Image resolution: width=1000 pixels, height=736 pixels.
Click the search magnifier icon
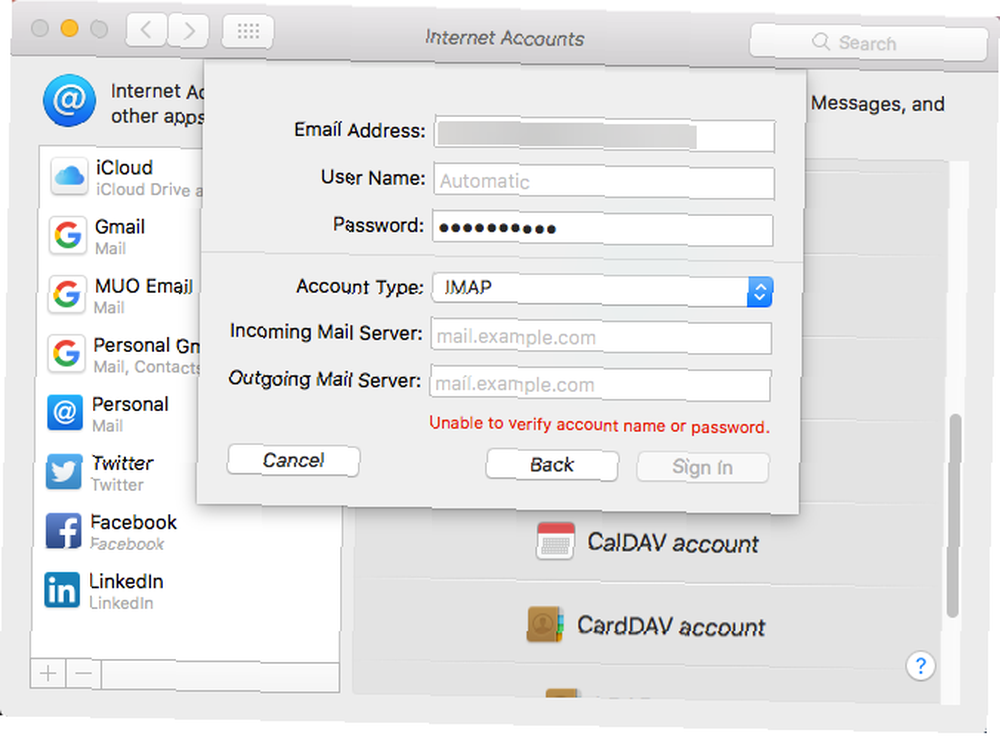821,42
